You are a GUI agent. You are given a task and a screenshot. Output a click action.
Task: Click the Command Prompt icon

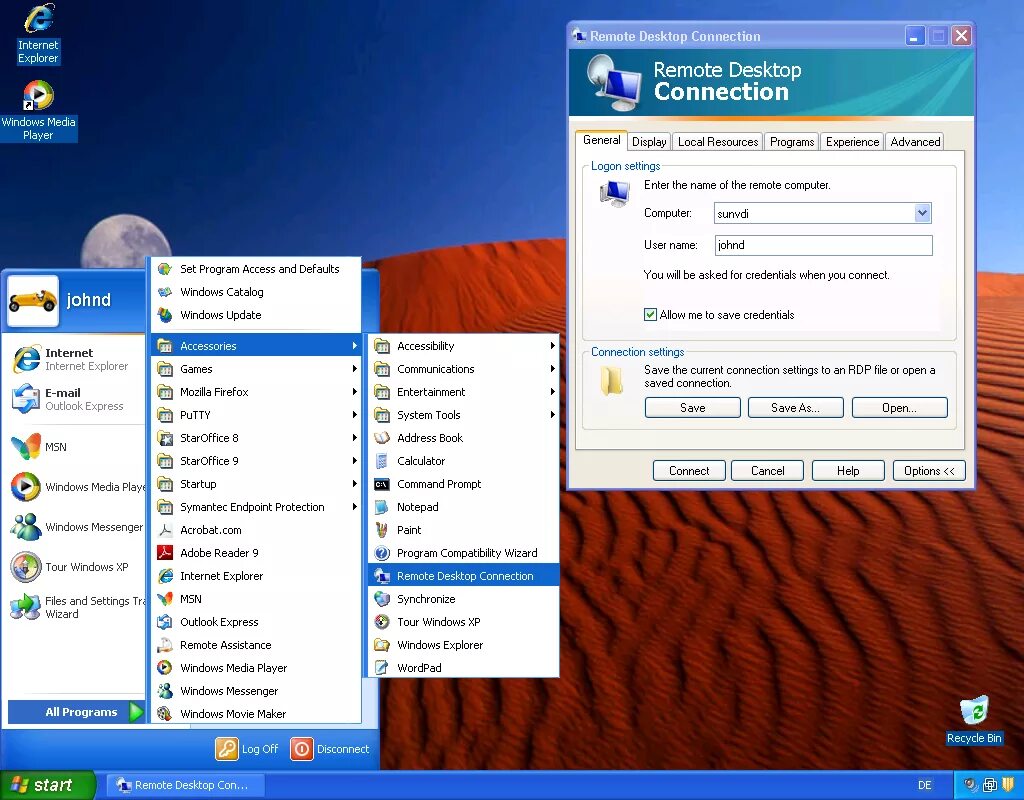(382, 484)
